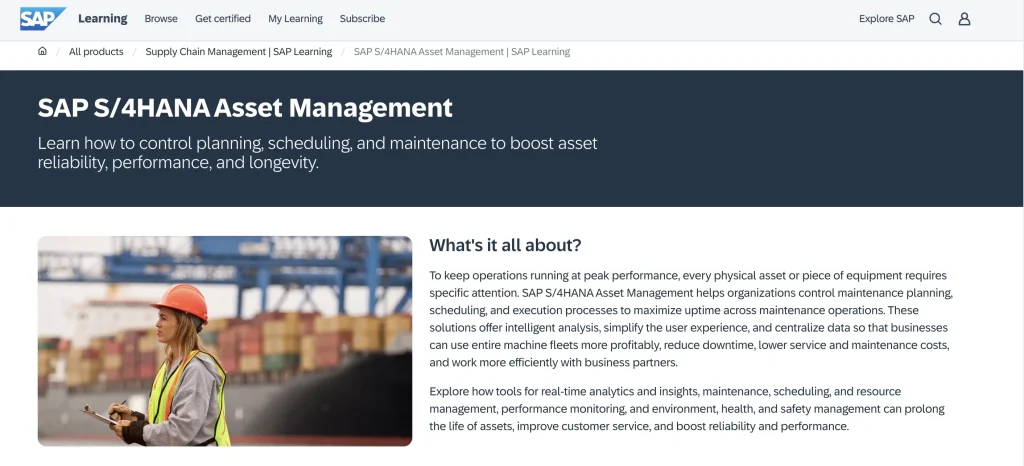
Task: Click the SAP logo
Action: click(x=43, y=19)
